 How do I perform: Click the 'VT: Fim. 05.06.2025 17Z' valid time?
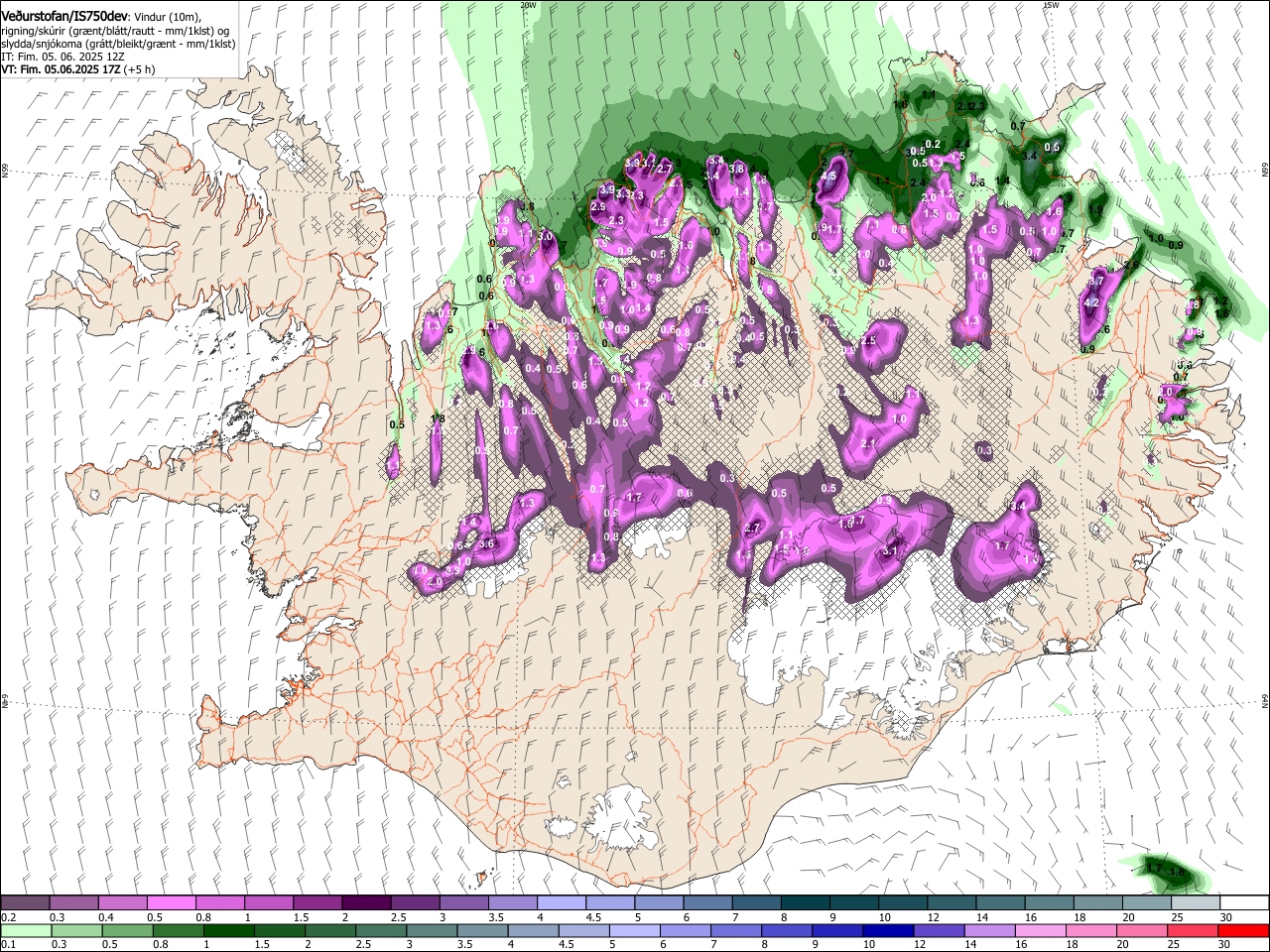point(59,70)
